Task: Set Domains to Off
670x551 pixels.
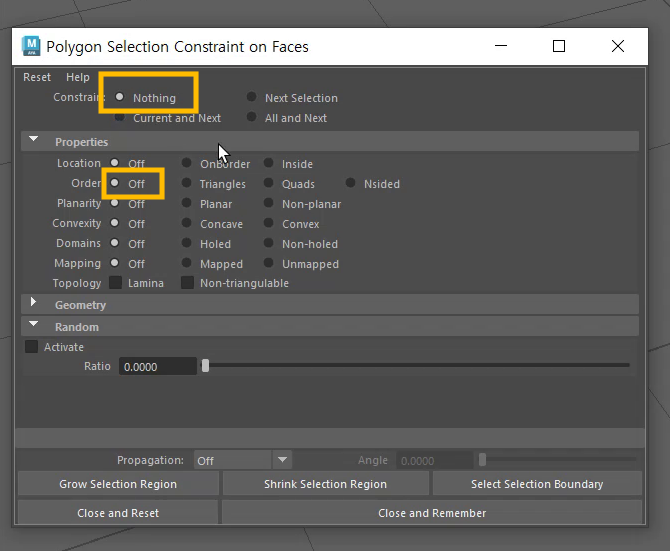Action: coord(114,243)
